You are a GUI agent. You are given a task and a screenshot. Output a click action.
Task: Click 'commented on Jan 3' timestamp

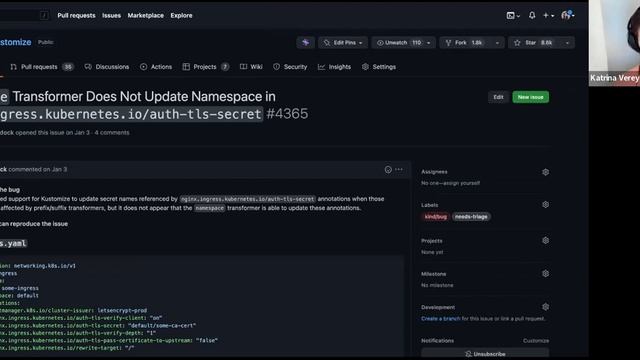click(x=38, y=169)
